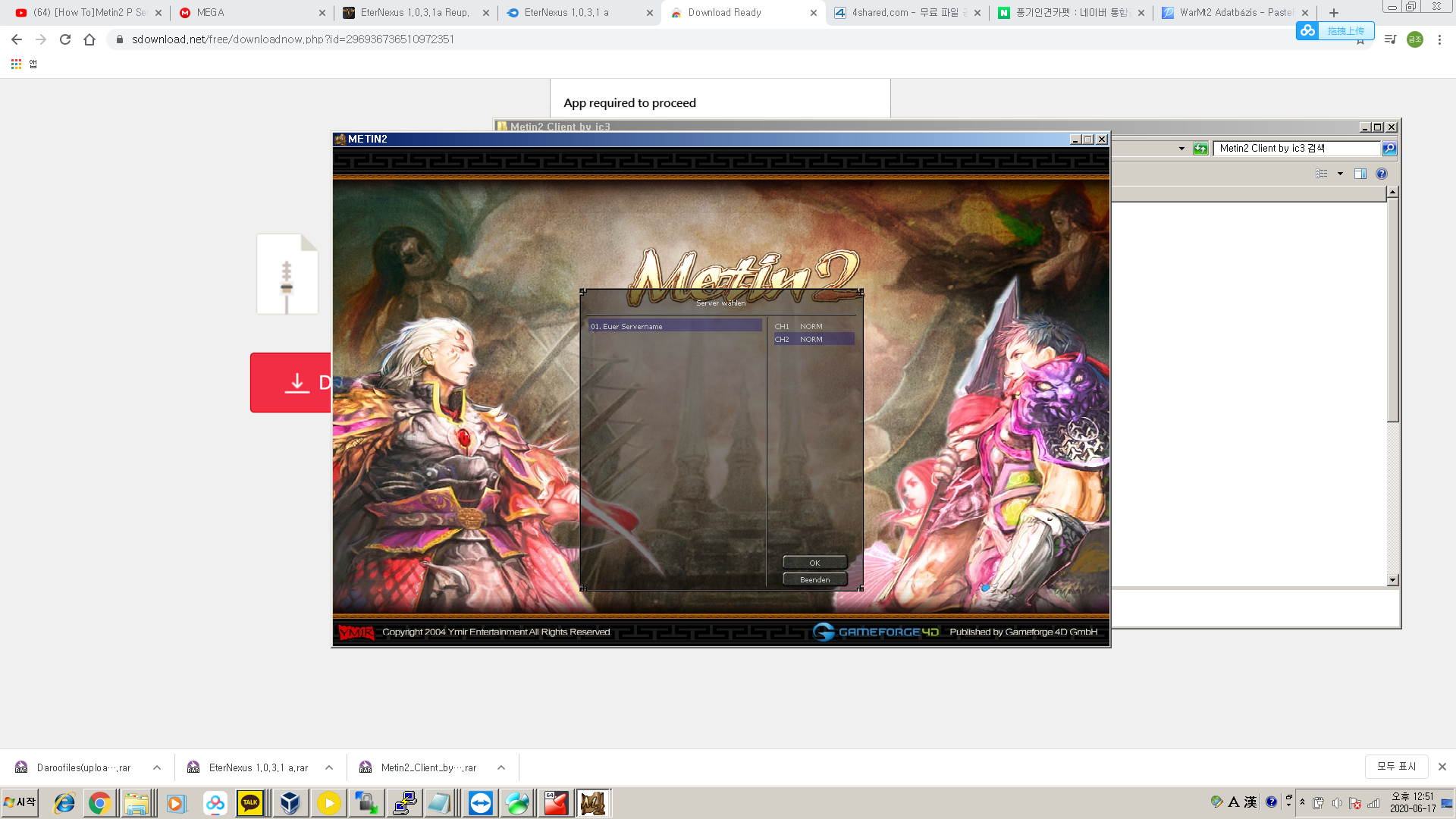Expand options for Daroofiles rar download
The width and height of the screenshot is (1456, 819).
157,767
